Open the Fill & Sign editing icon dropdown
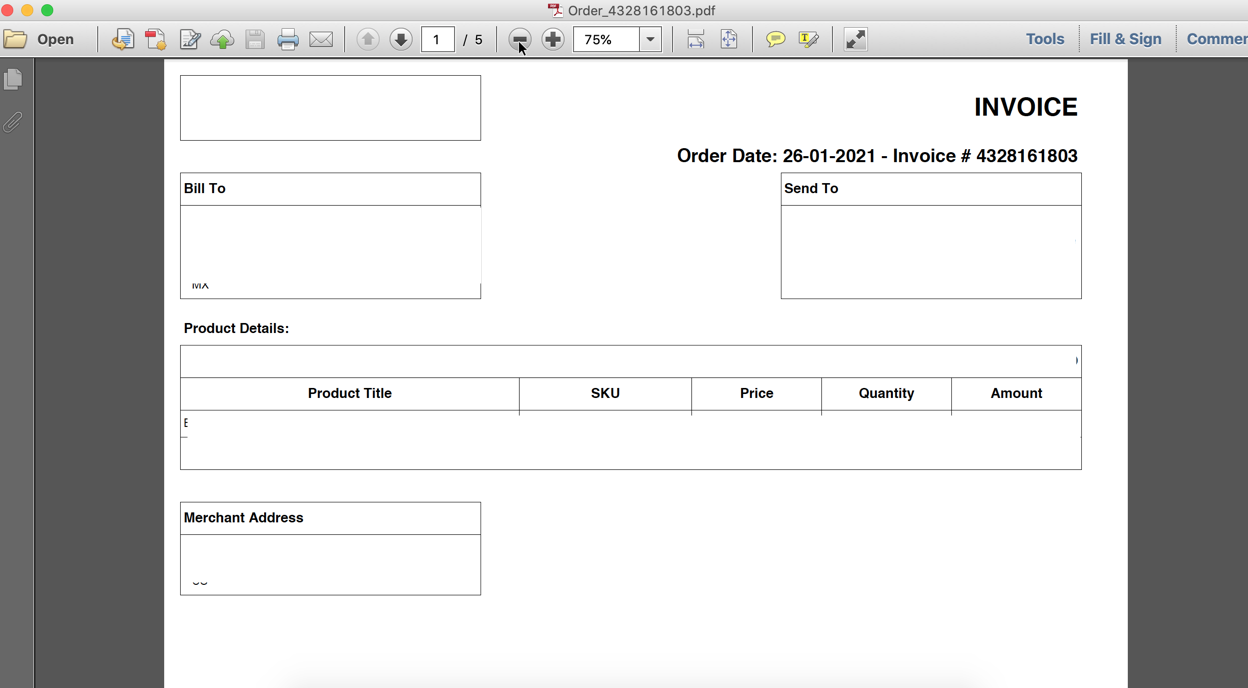 point(190,39)
